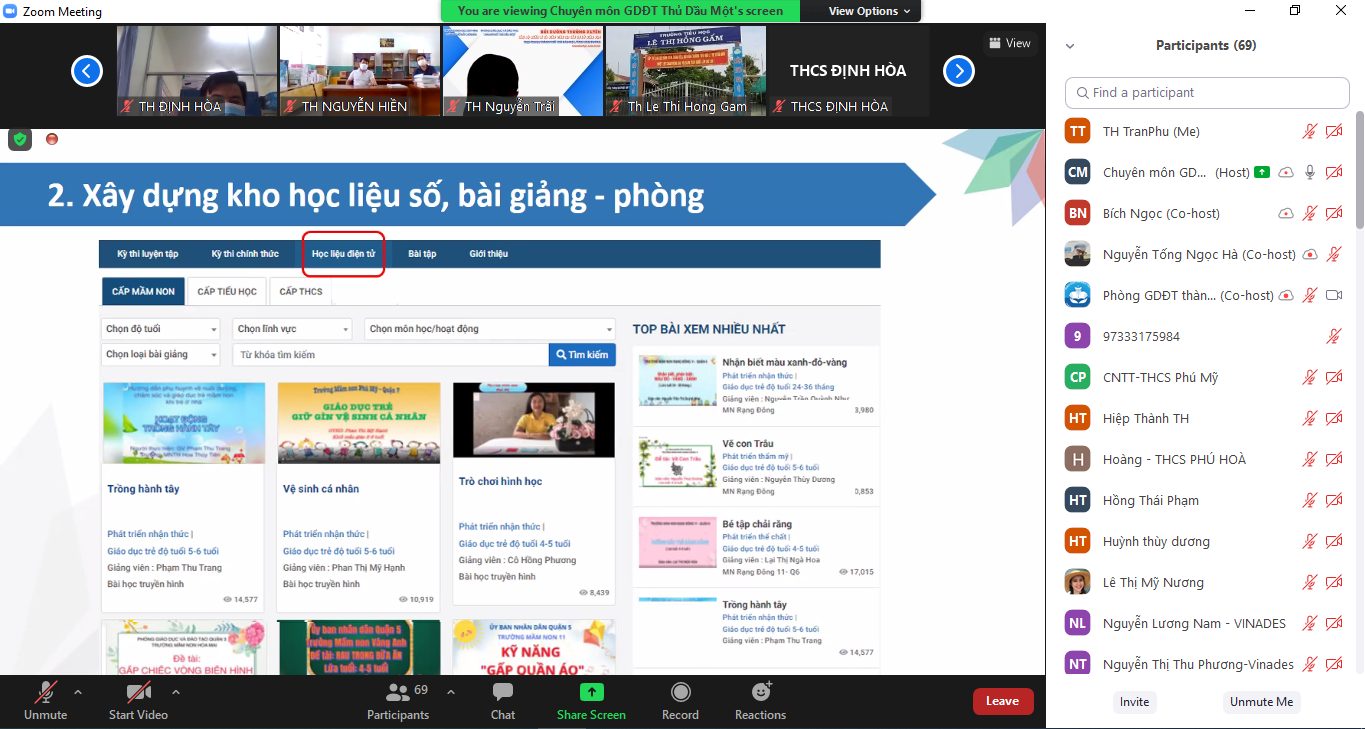Image resolution: width=1365 pixels, height=729 pixels.
Task: Click the green Share Screen icon
Action: pos(591,692)
